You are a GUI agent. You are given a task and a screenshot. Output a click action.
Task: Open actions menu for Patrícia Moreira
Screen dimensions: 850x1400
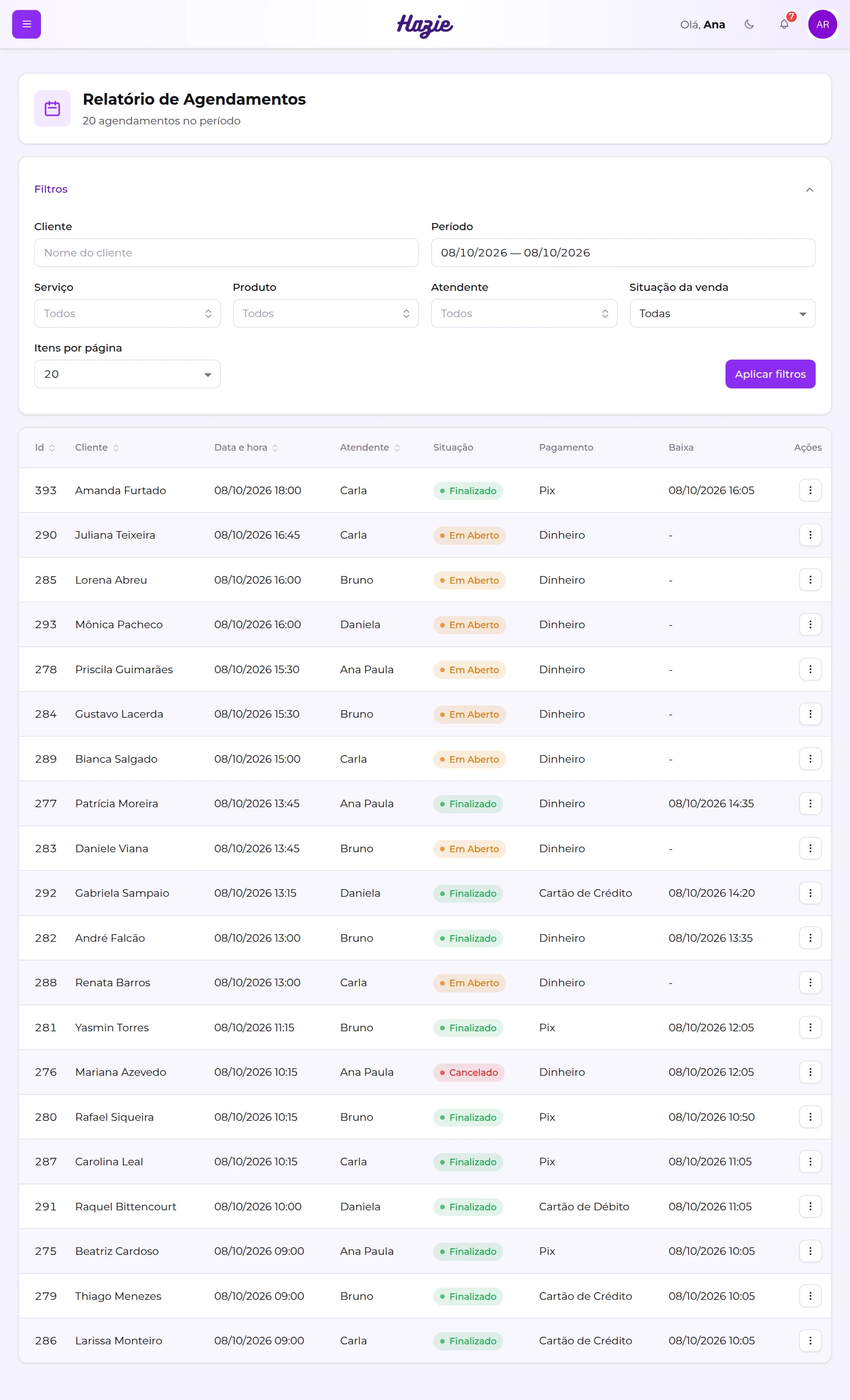pos(810,803)
